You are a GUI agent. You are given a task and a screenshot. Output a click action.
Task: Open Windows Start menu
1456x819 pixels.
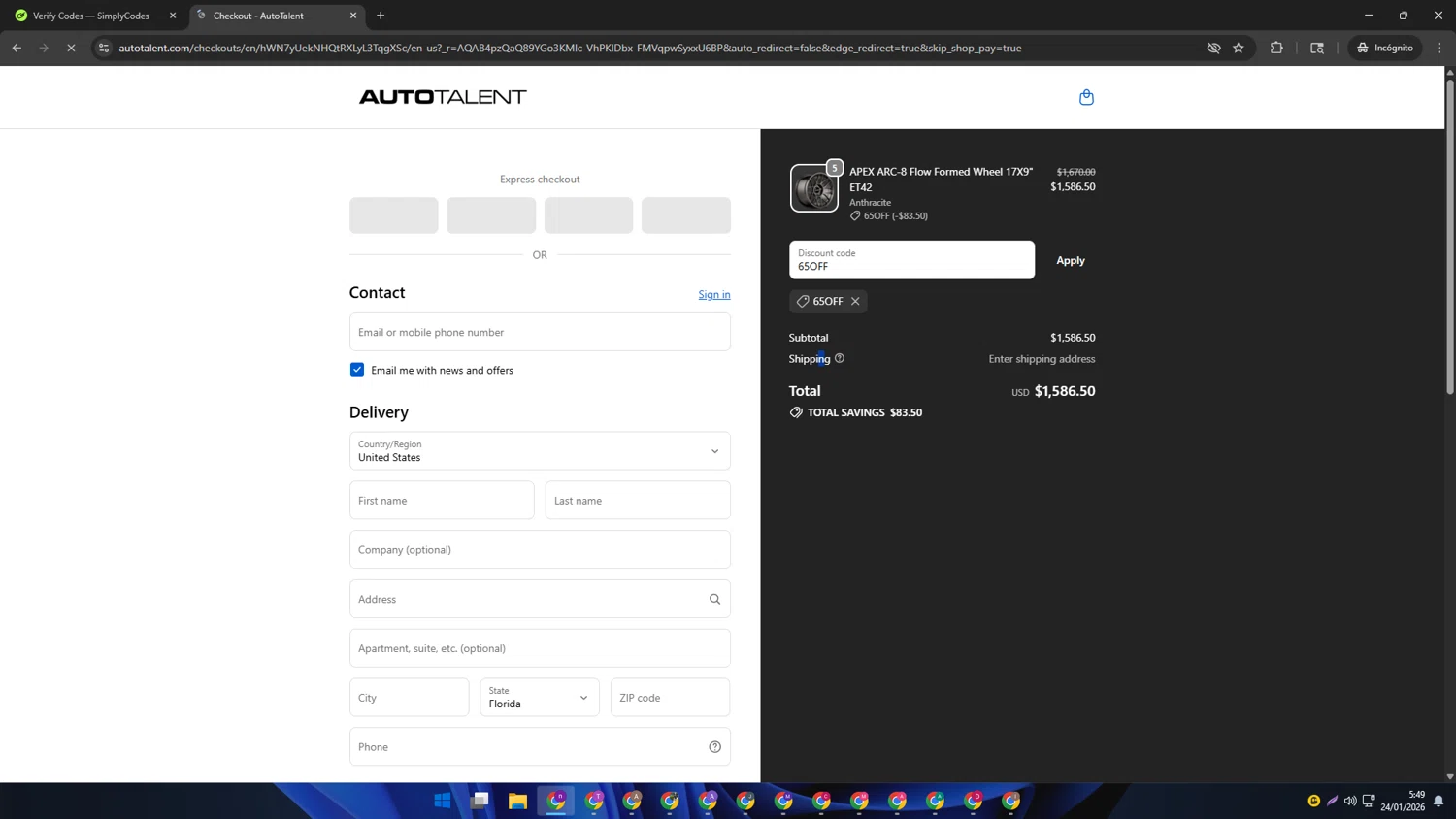(443, 801)
